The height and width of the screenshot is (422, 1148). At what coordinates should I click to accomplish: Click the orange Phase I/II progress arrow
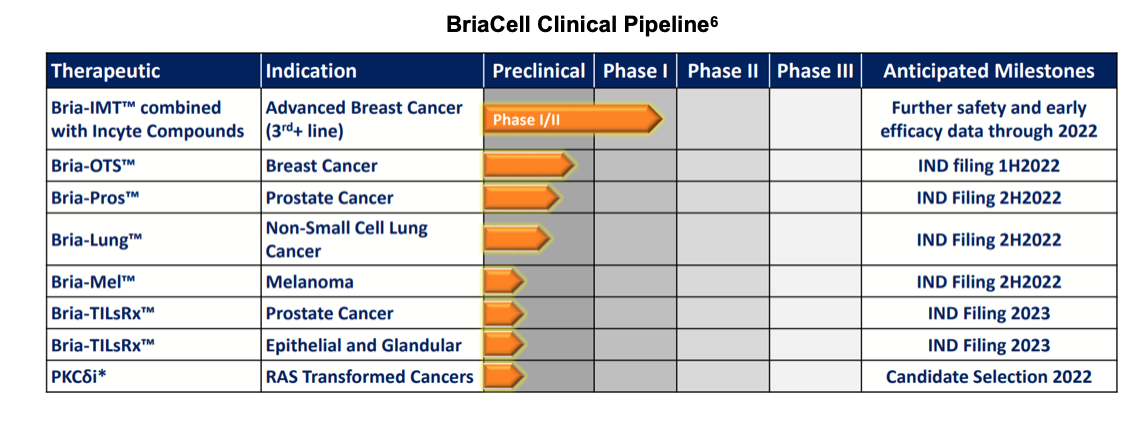tap(572, 119)
